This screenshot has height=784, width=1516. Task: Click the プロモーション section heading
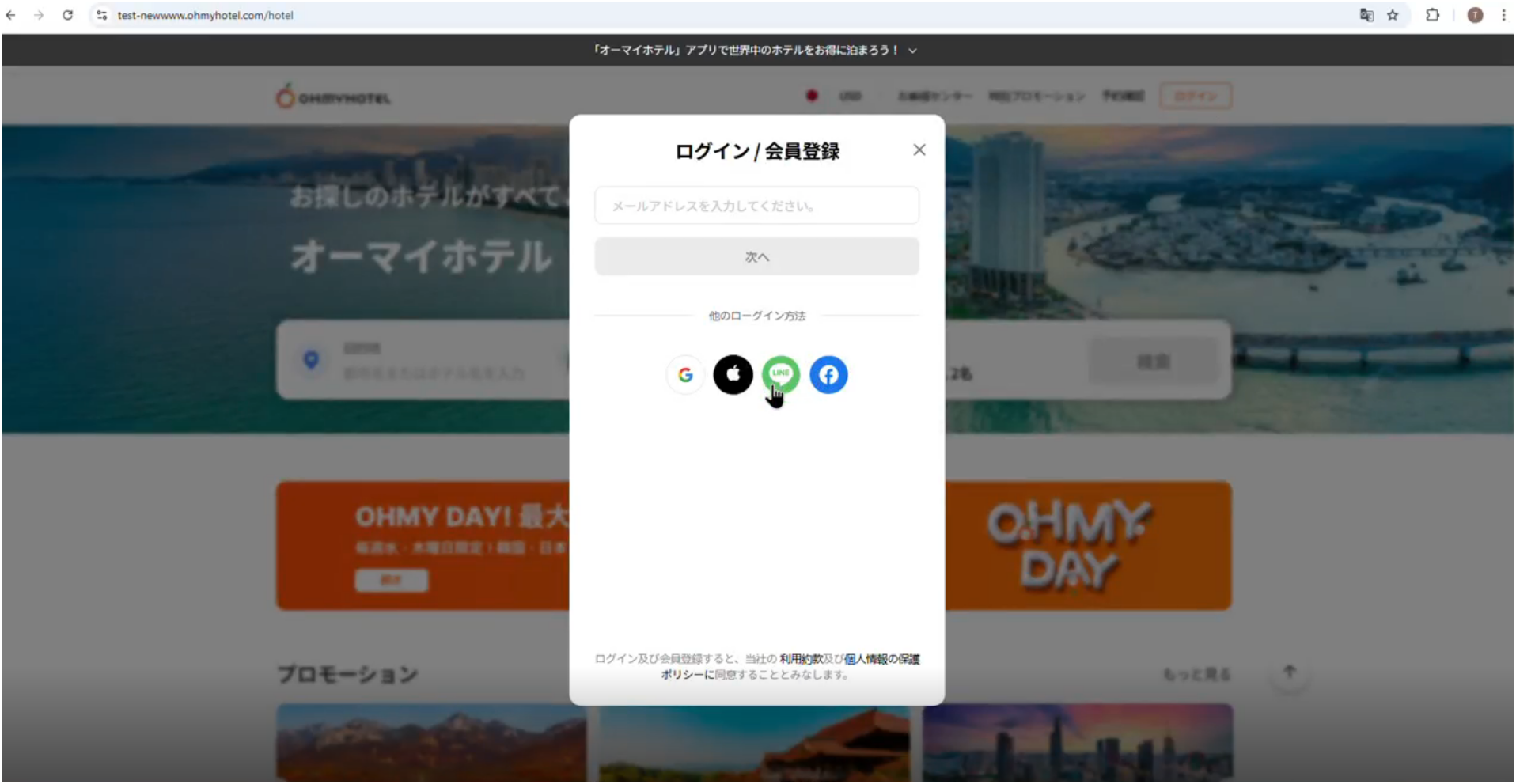click(x=347, y=675)
